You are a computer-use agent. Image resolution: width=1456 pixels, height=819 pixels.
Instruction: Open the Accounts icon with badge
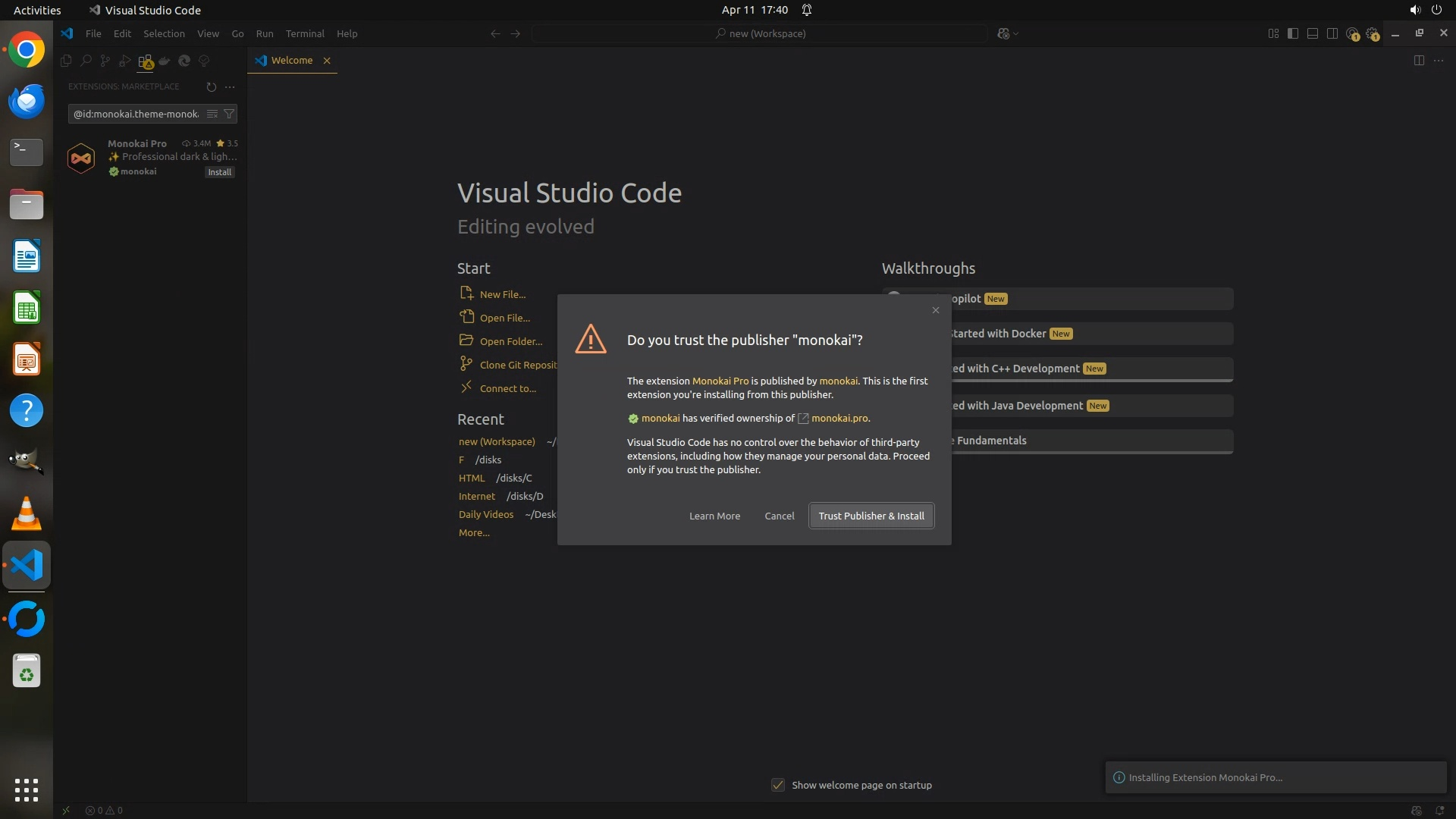(x=1352, y=34)
